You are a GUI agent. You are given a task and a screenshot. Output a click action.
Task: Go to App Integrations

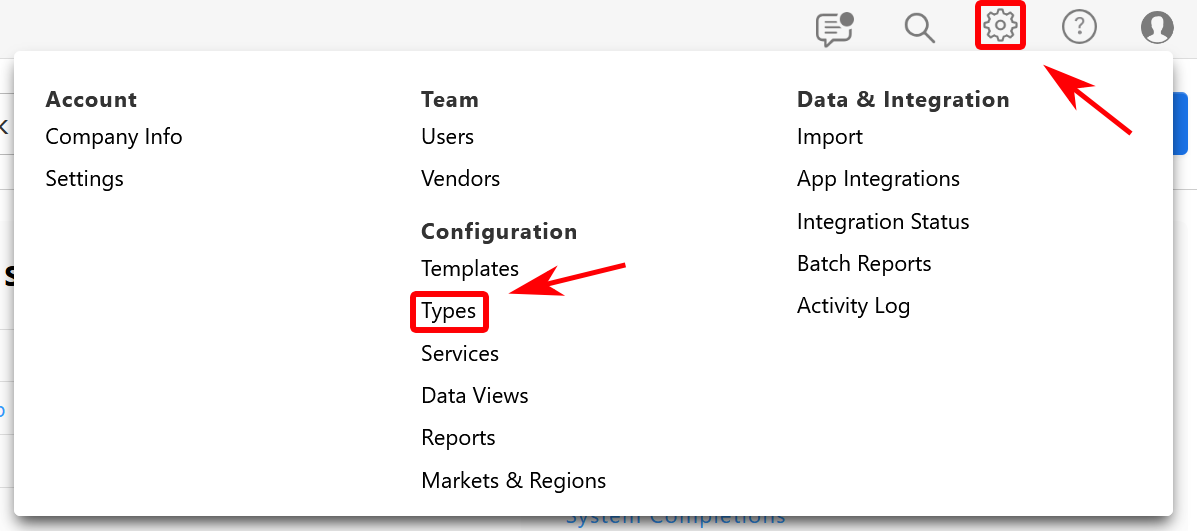[x=878, y=179]
